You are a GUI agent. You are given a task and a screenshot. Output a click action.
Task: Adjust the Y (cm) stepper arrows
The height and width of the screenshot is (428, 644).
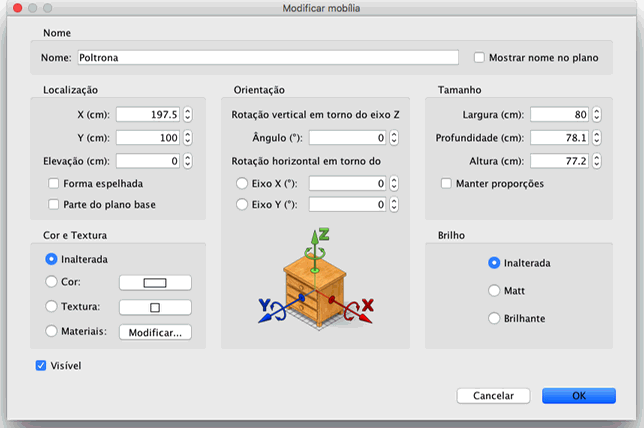coord(187,138)
